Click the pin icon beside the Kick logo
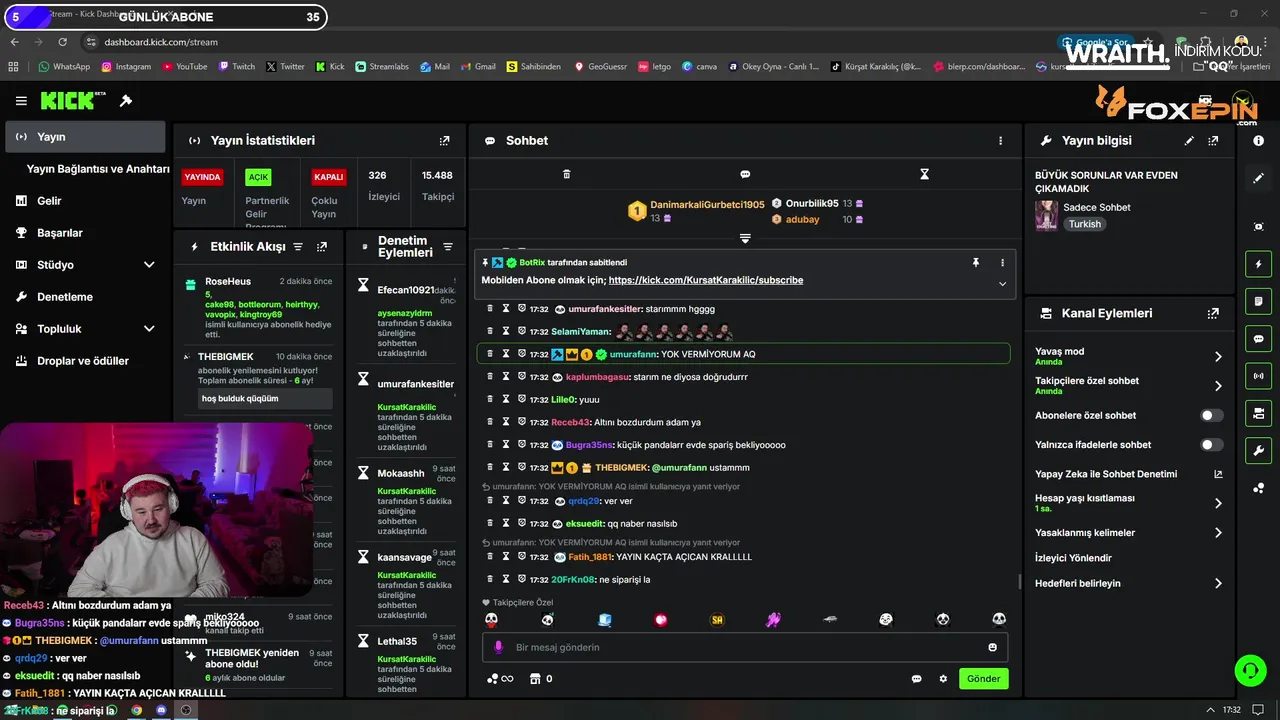 [x=126, y=101]
